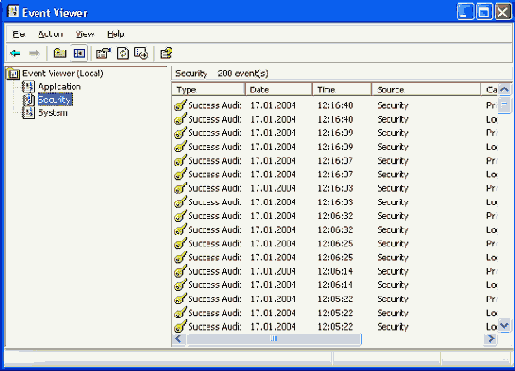Minimize the Event Viewer window
This screenshot has height=371, width=515.
pyautogui.click(x=465, y=12)
